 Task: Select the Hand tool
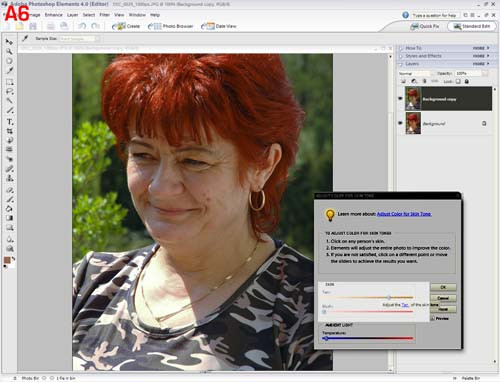[x=9, y=61]
